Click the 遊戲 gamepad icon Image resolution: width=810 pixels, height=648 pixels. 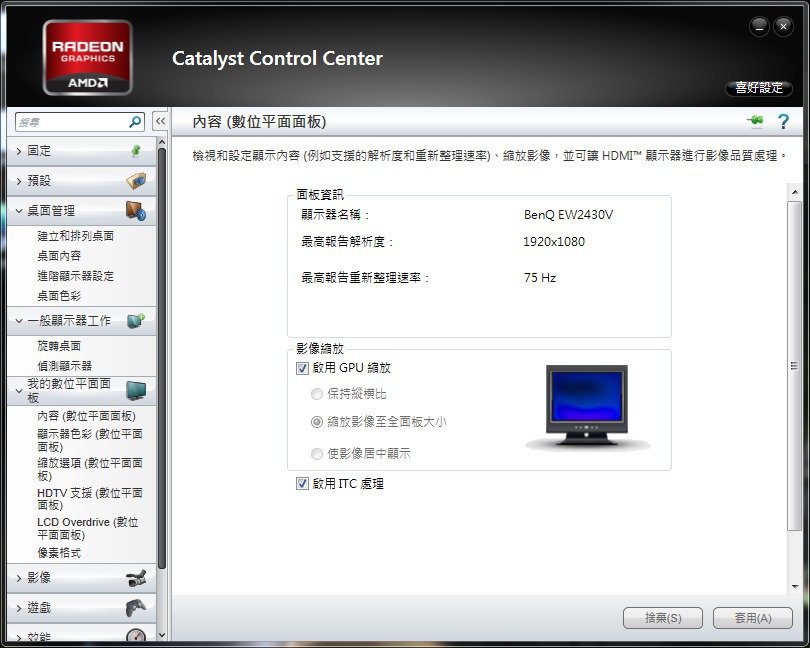(136, 608)
